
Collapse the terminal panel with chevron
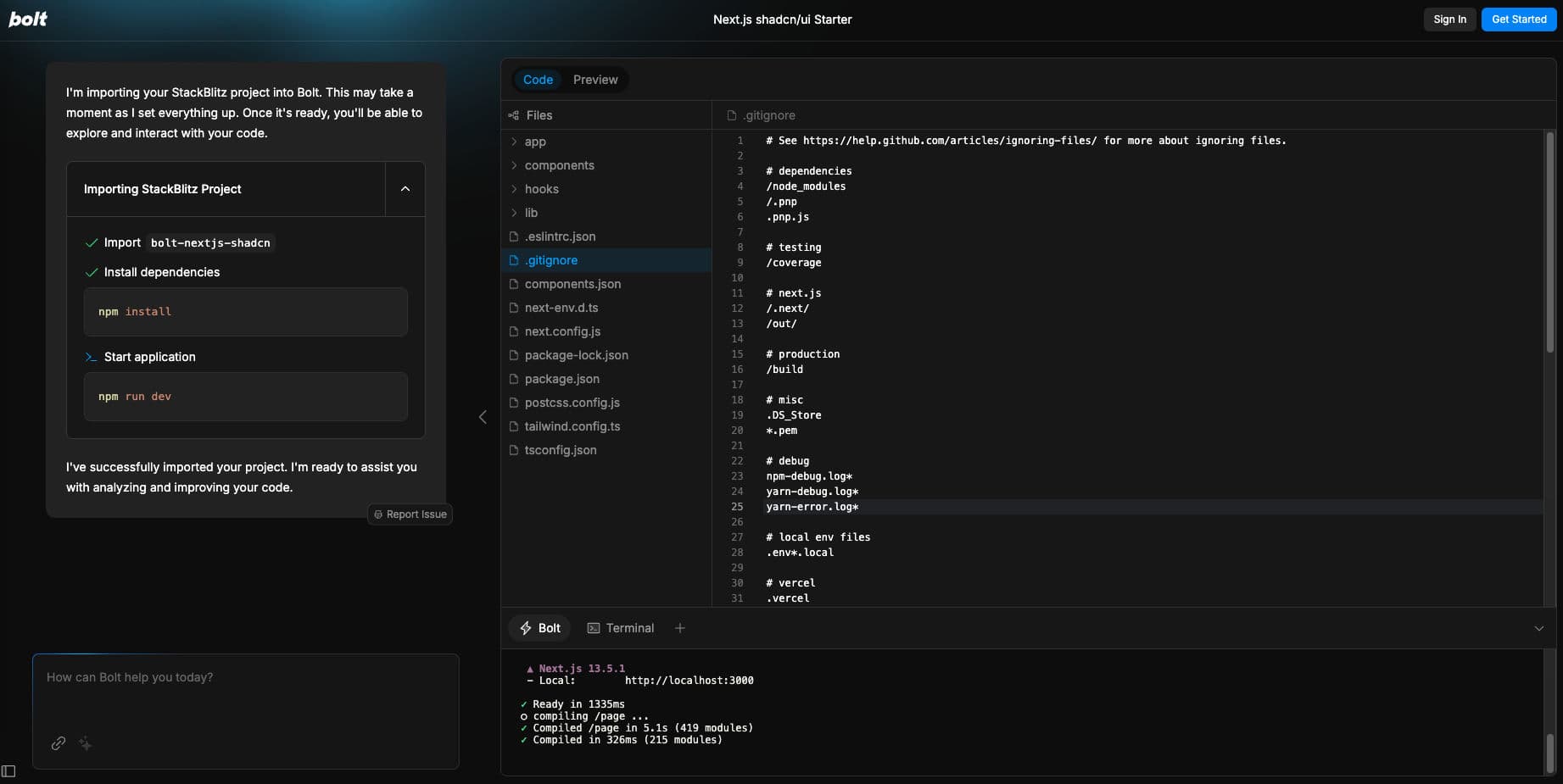1538,628
